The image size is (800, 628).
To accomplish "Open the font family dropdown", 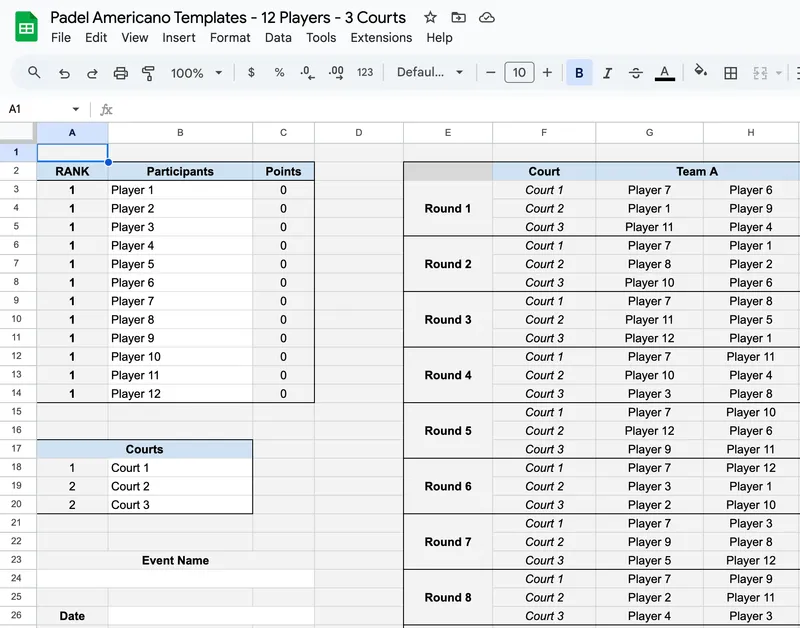I will (430, 73).
